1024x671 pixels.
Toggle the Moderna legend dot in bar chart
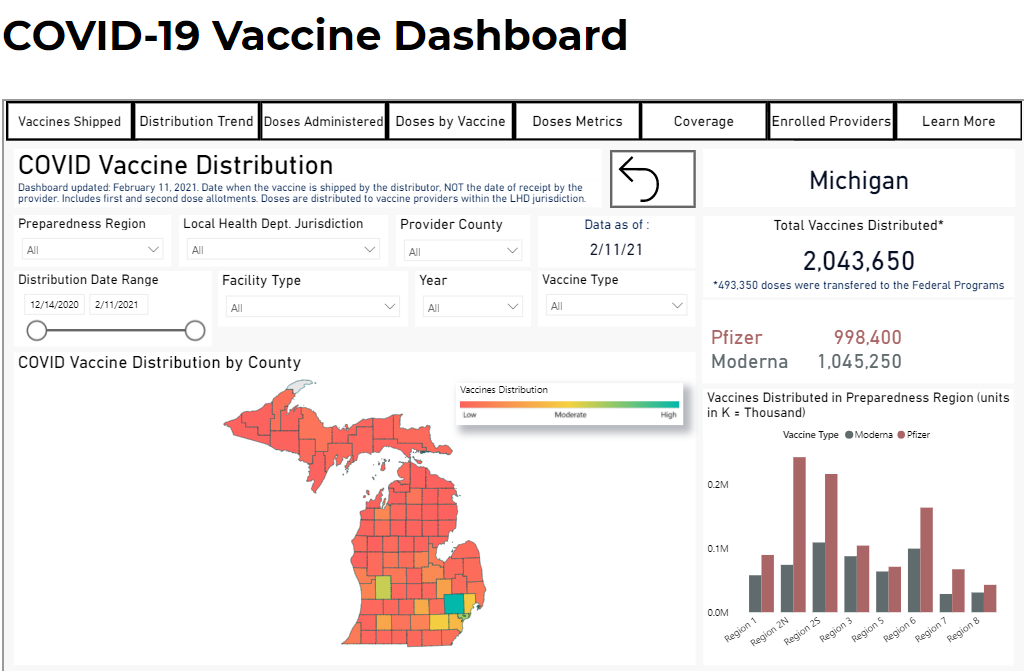pos(849,434)
